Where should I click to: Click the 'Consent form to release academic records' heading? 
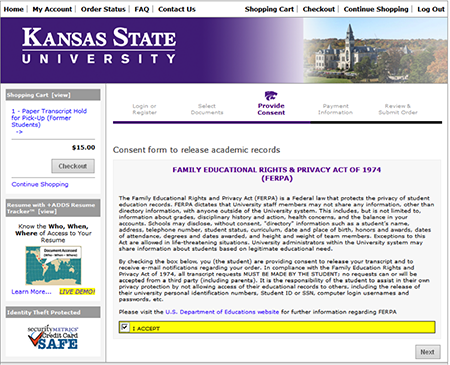point(196,150)
